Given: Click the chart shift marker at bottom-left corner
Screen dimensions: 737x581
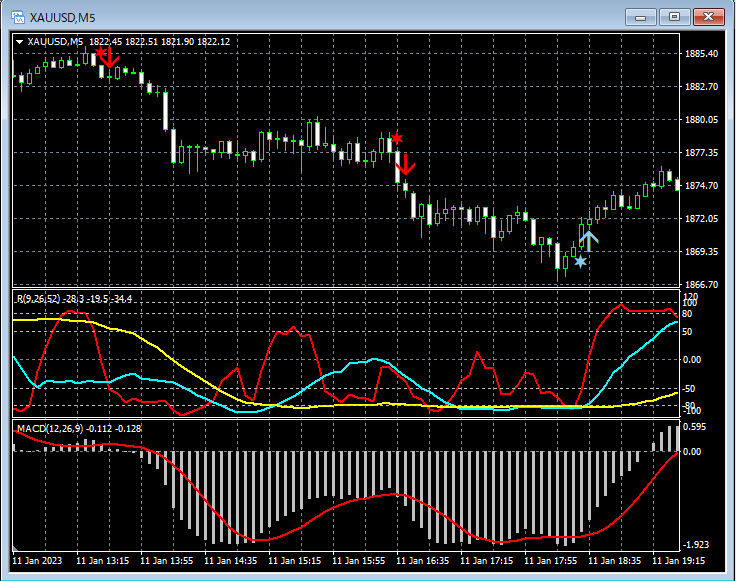Looking at the screenshot, I should pyautogui.click(x=17, y=548).
